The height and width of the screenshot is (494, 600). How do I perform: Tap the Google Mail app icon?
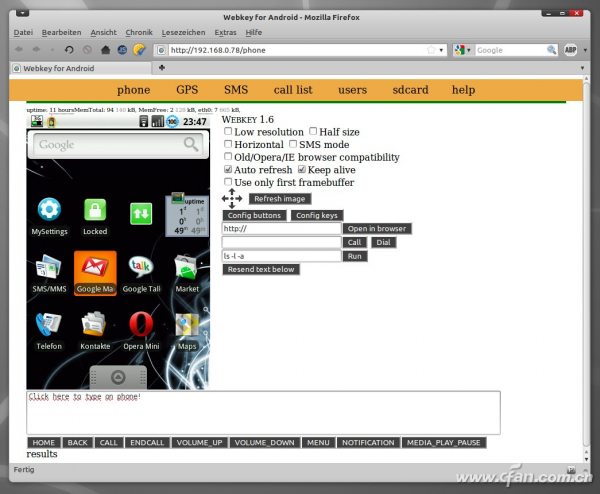(x=95, y=273)
